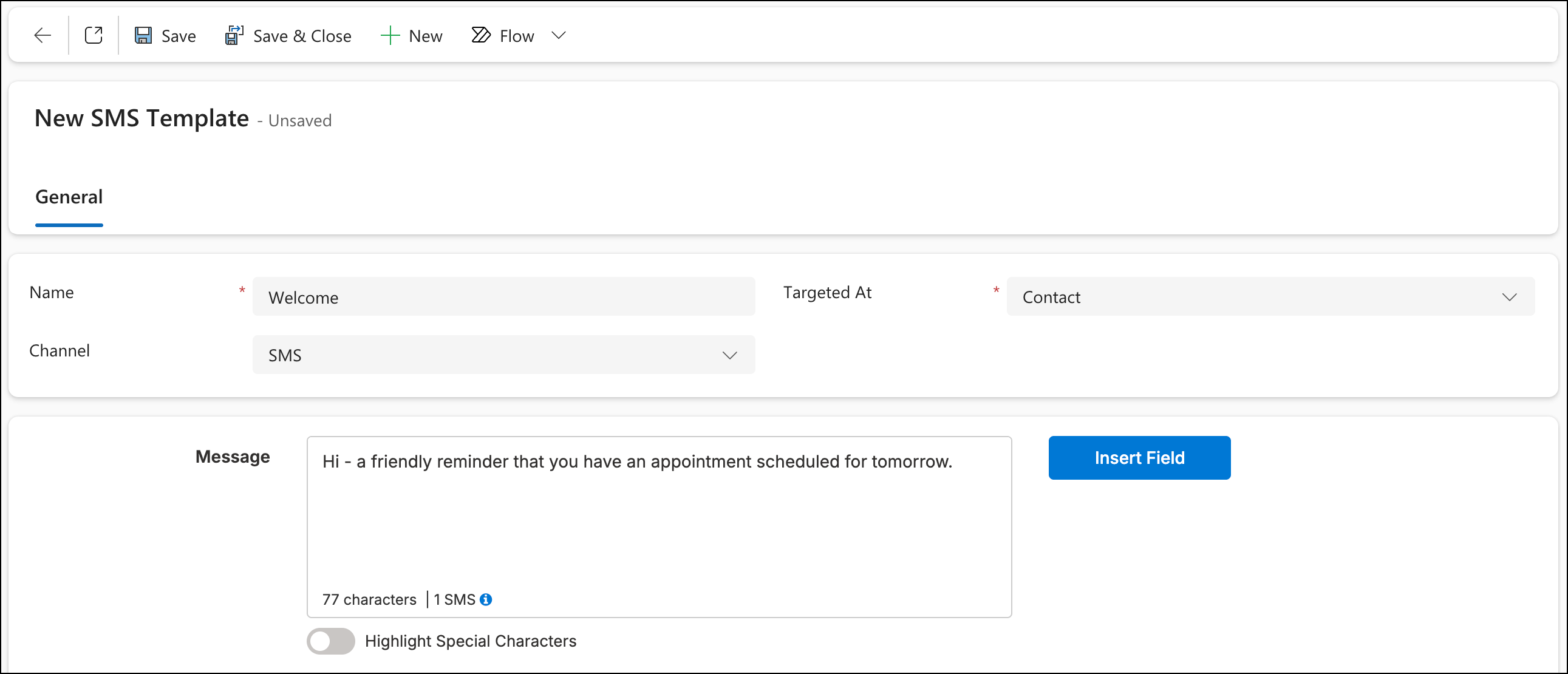The width and height of the screenshot is (1568, 674).
Task: Click the "Channel" field label
Action: (x=60, y=351)
